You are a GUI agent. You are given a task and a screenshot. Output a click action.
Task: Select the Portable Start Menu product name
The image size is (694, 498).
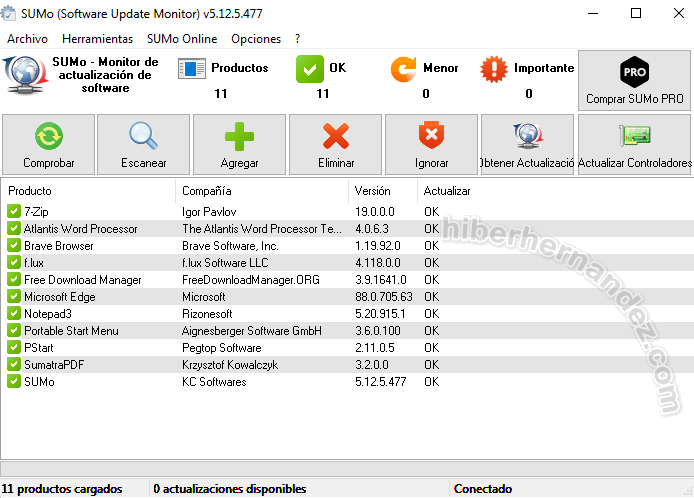(x=71, y=331)
